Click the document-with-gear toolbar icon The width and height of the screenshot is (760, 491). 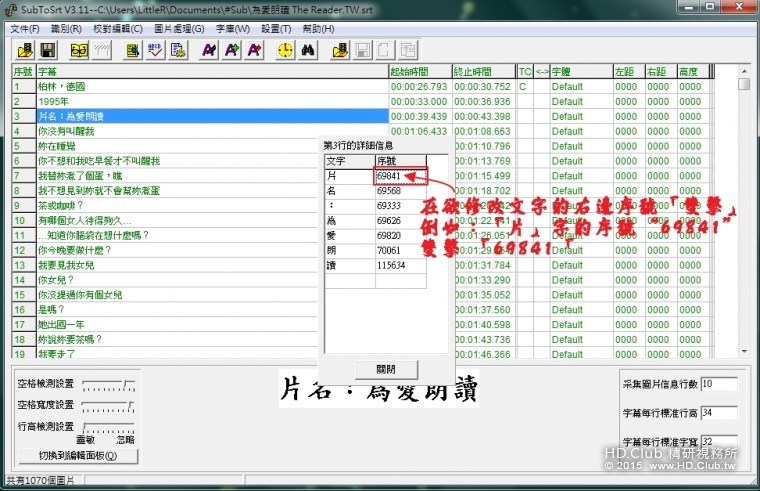pyautogui.click(x=178, y=50)
